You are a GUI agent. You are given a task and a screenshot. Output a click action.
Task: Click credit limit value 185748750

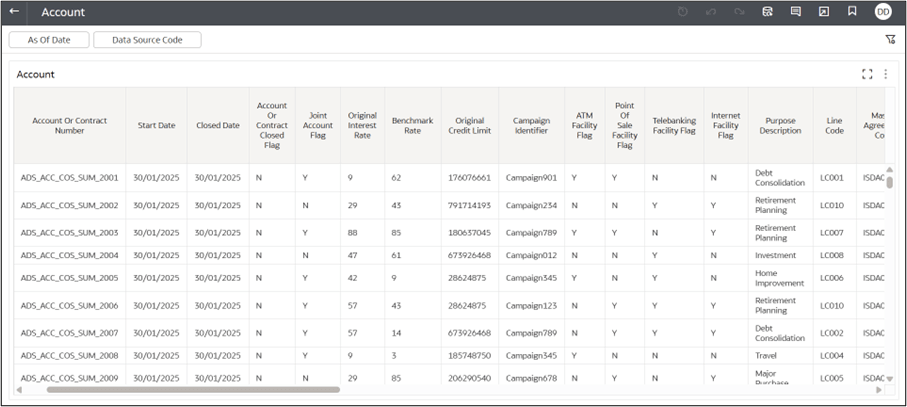click(469, 356)
